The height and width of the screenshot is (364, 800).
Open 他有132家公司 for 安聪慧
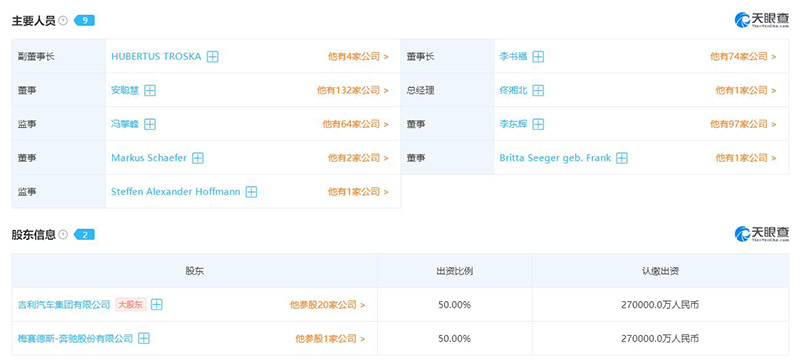tap(353, 90)
